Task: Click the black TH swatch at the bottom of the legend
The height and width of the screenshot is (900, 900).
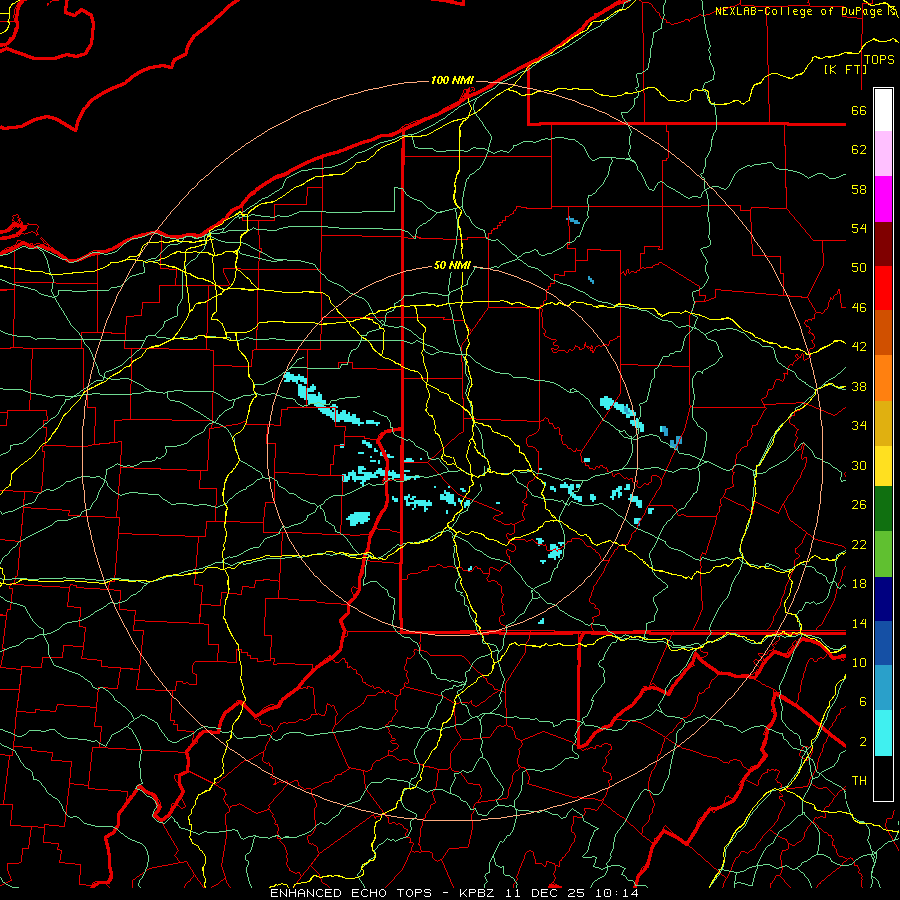Action: coord(883,778)
